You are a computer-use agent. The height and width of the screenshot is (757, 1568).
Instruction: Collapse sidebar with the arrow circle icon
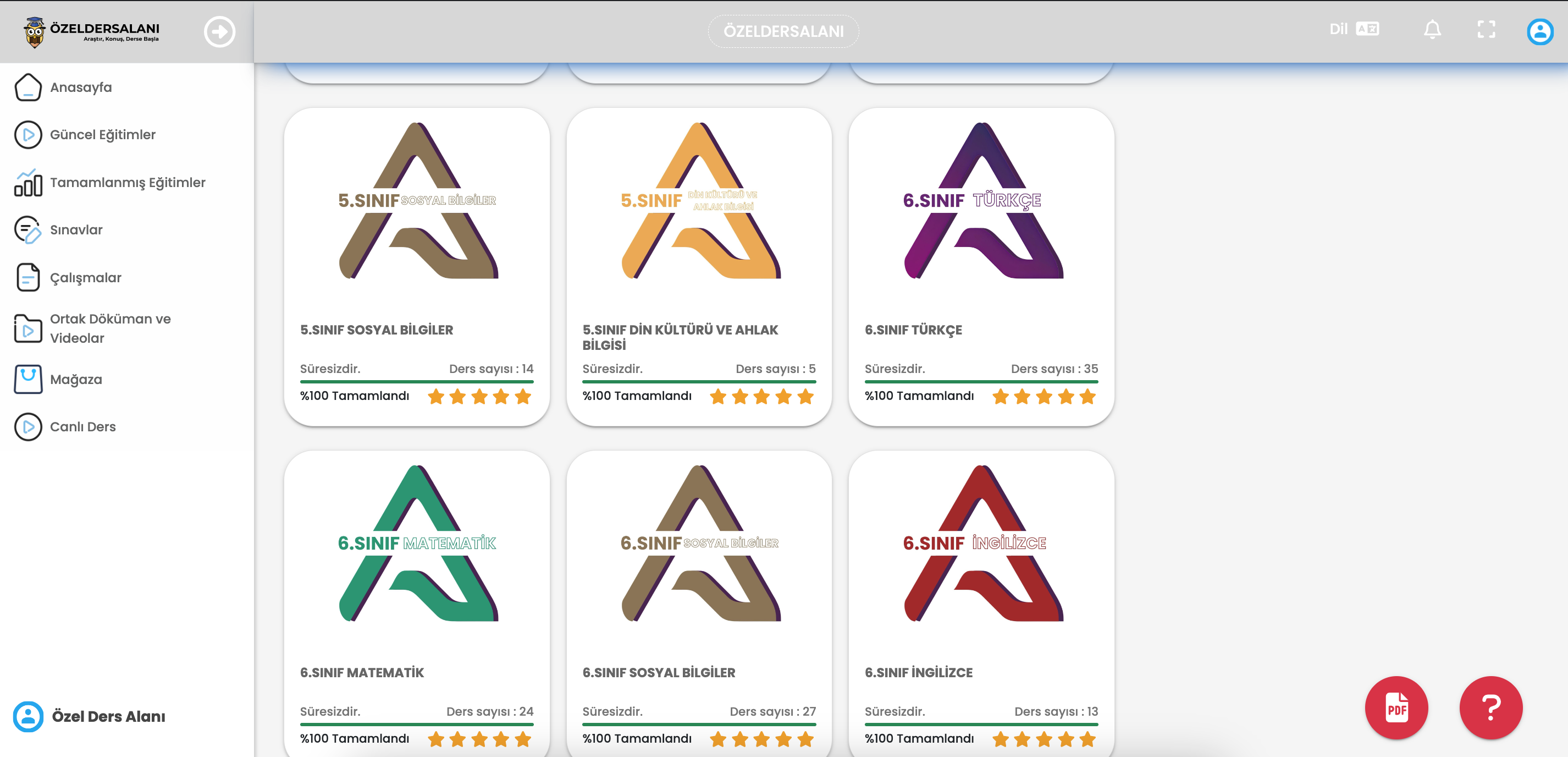219,32
